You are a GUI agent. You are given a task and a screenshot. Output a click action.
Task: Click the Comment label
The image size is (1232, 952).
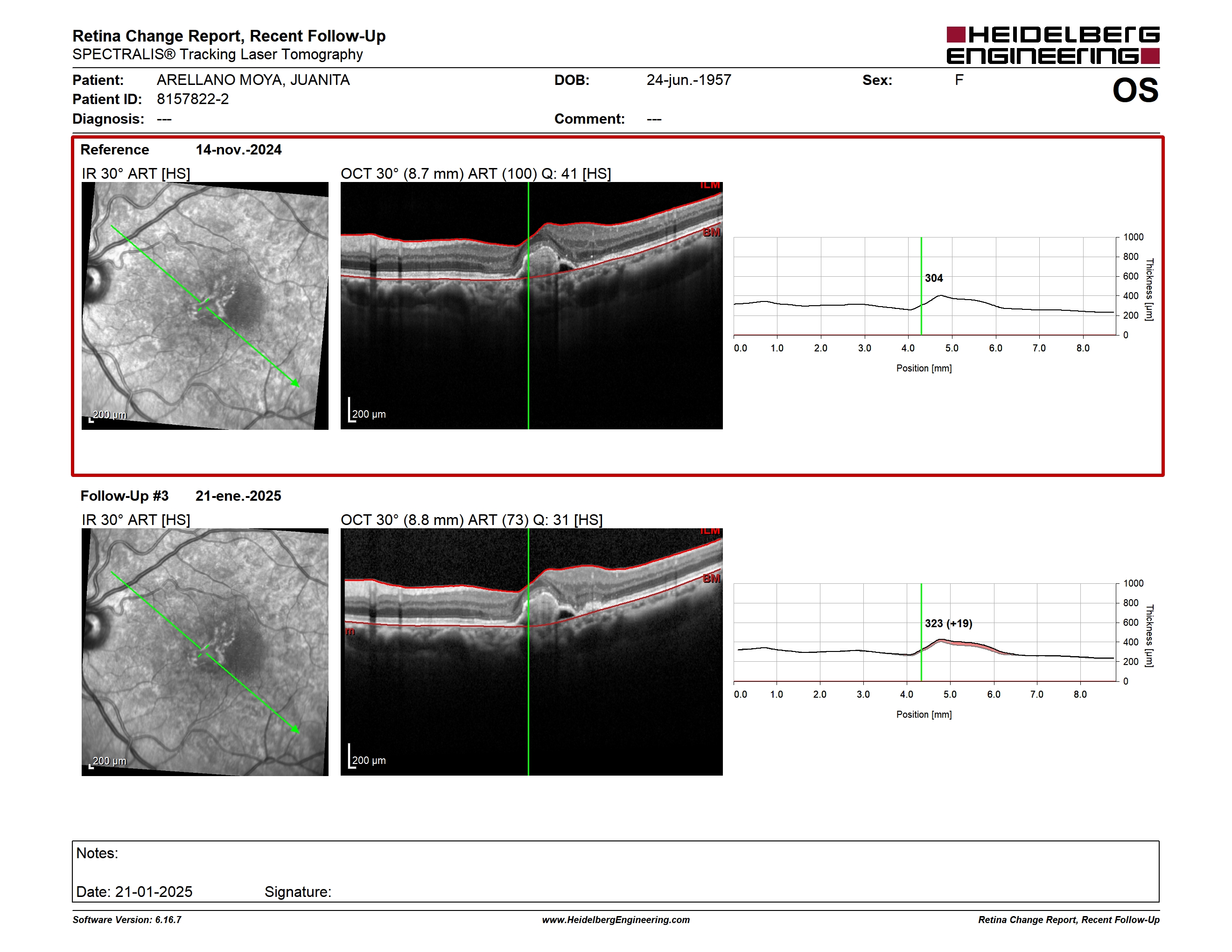589,119
